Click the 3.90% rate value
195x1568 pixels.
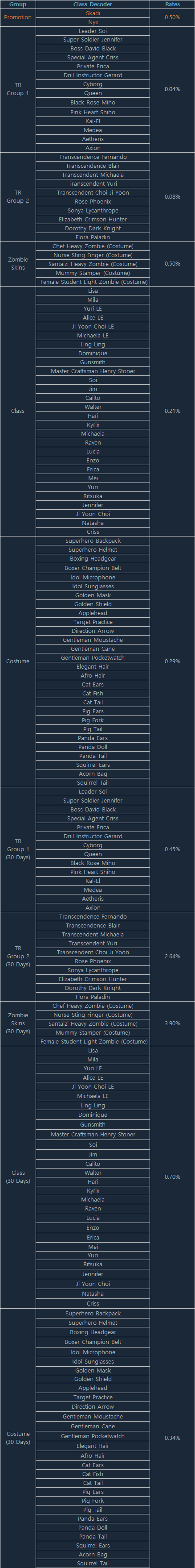173,1023
